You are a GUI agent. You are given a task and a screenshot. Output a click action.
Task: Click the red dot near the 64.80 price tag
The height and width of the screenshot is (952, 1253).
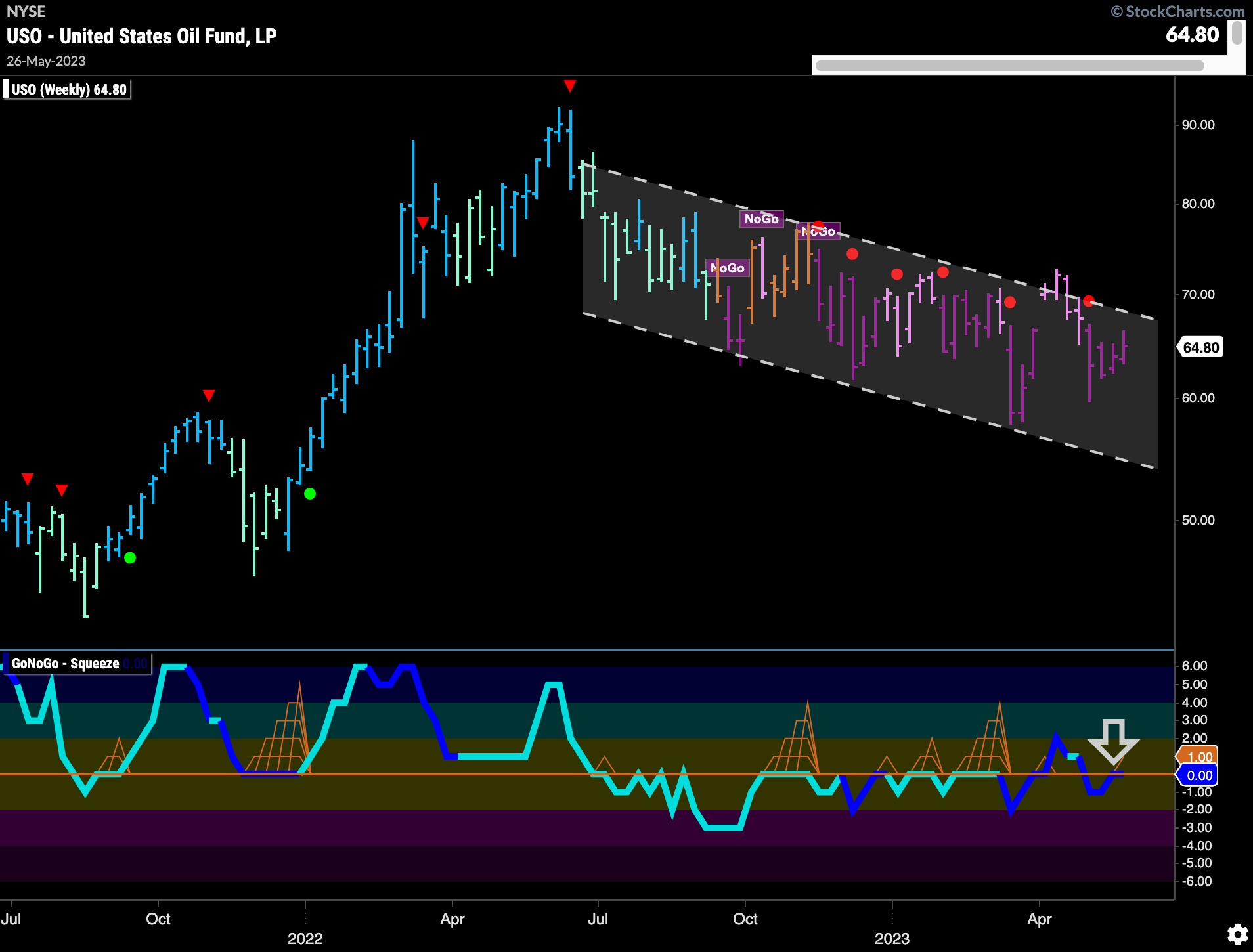(1088, 301)
